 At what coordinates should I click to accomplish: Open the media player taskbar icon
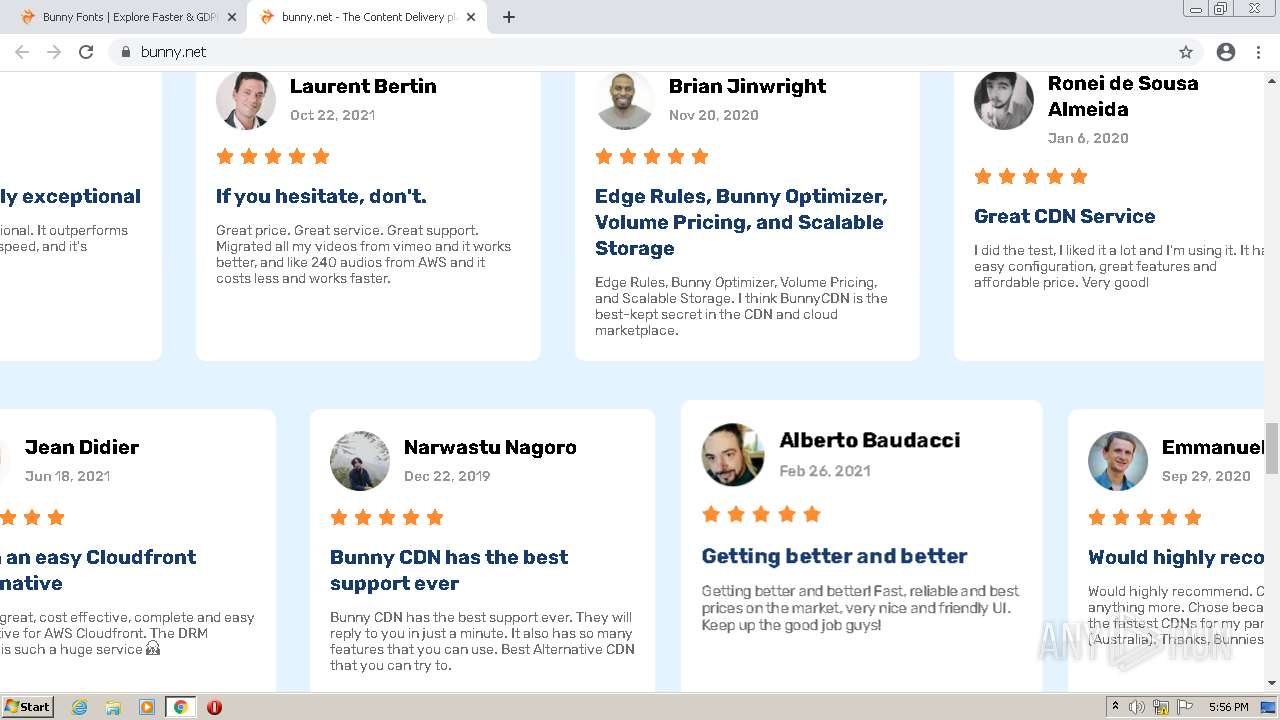pyautogui.click(x=147, y=707)
